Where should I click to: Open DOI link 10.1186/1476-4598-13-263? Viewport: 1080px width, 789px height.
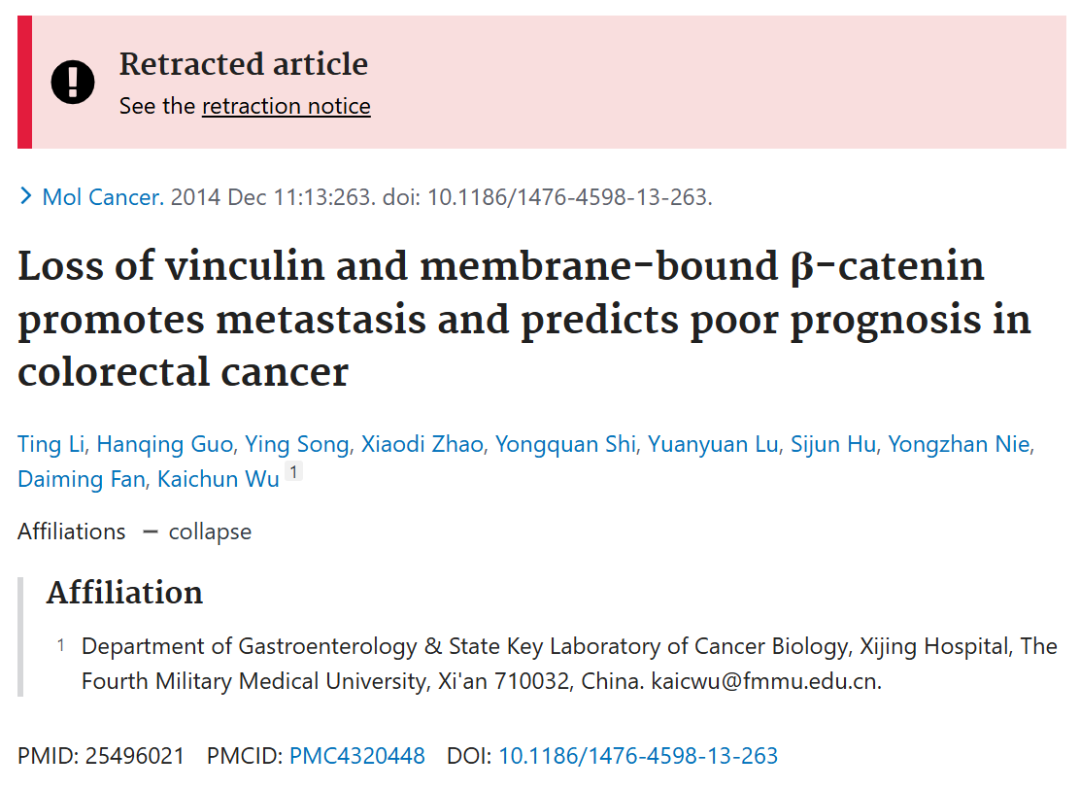click(638, 756)
